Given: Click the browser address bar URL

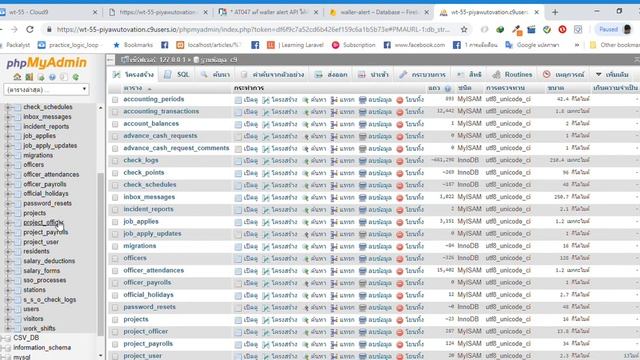Looking at the screenshot, I should click(253, 29).
